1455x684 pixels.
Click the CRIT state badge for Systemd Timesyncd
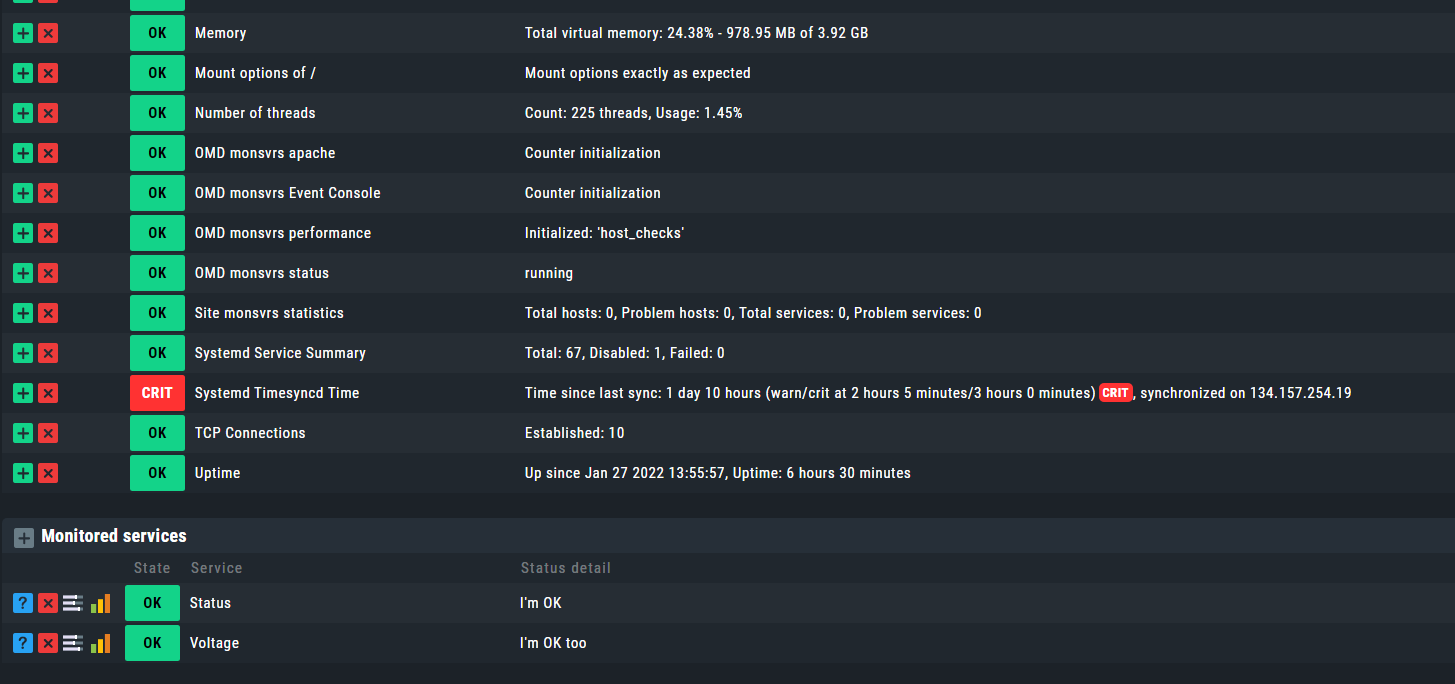[157, 393]
